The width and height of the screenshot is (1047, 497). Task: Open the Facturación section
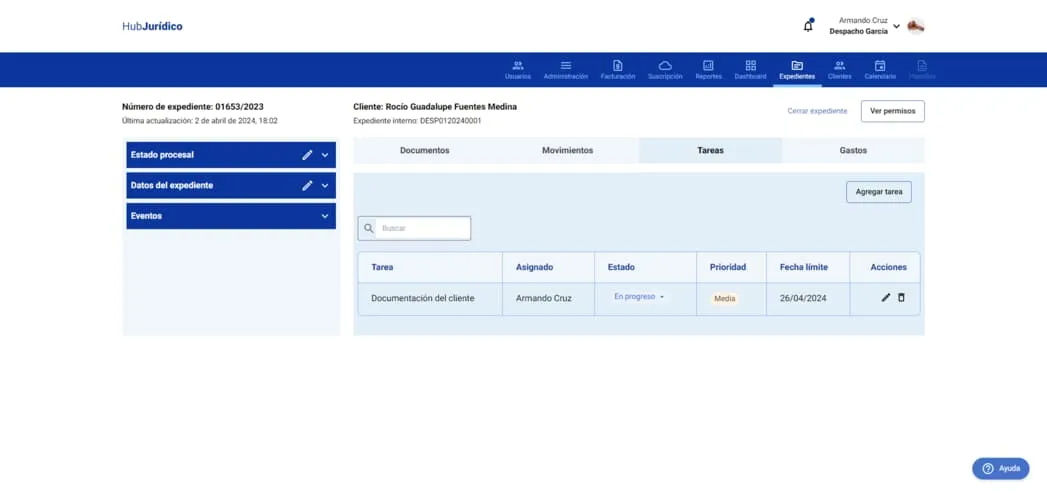pyautogui.click(x=618, y=70)
